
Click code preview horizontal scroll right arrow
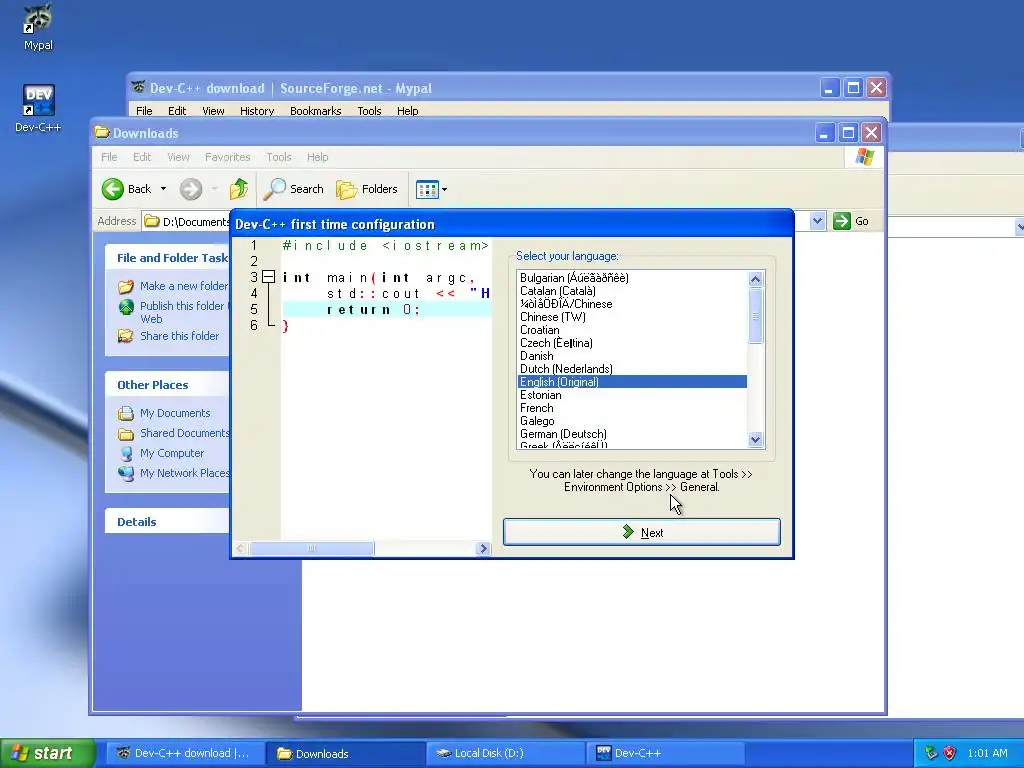[483, 549]
